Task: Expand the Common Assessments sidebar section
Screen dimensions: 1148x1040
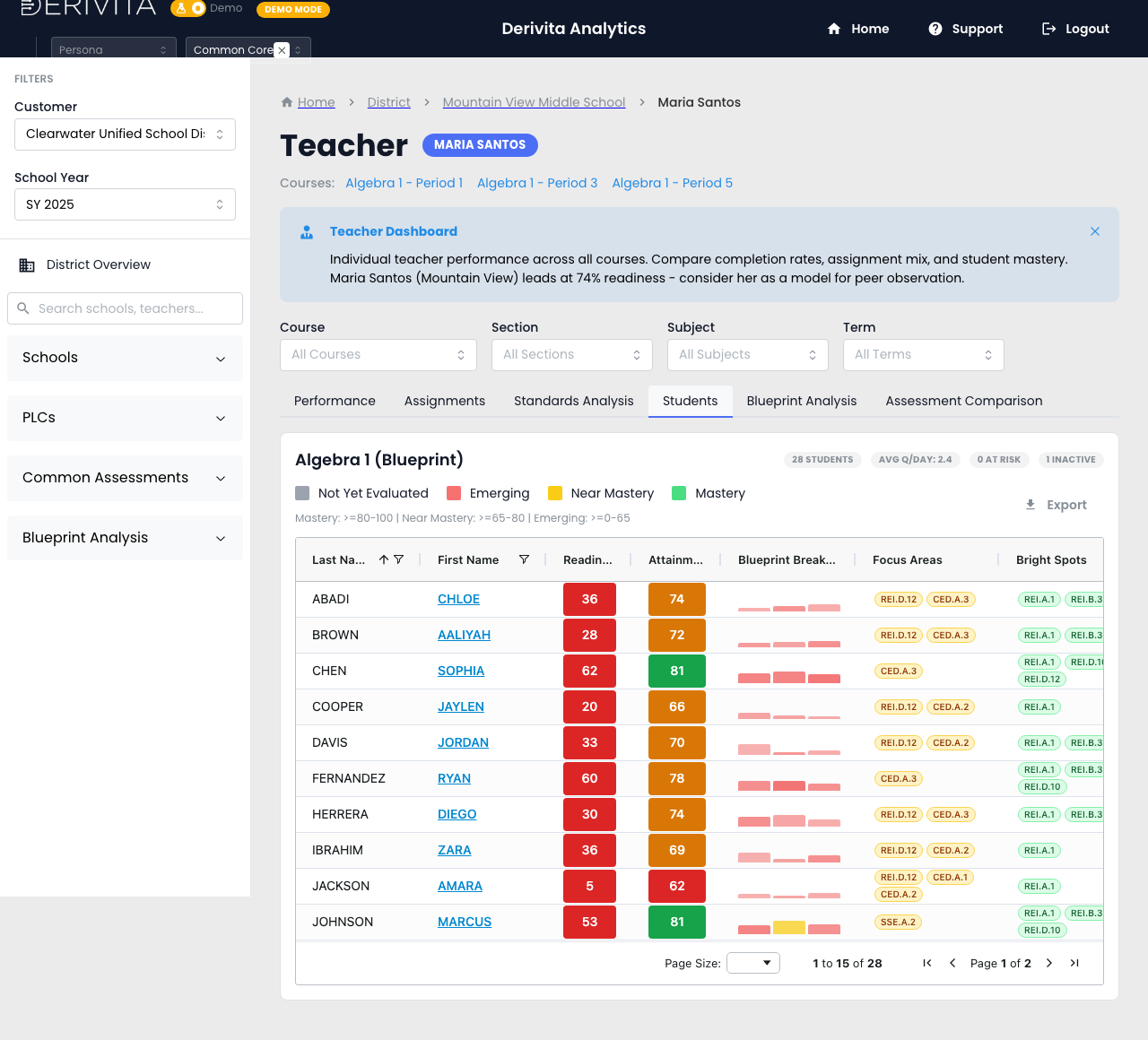Action: click(x=125, y=478)
